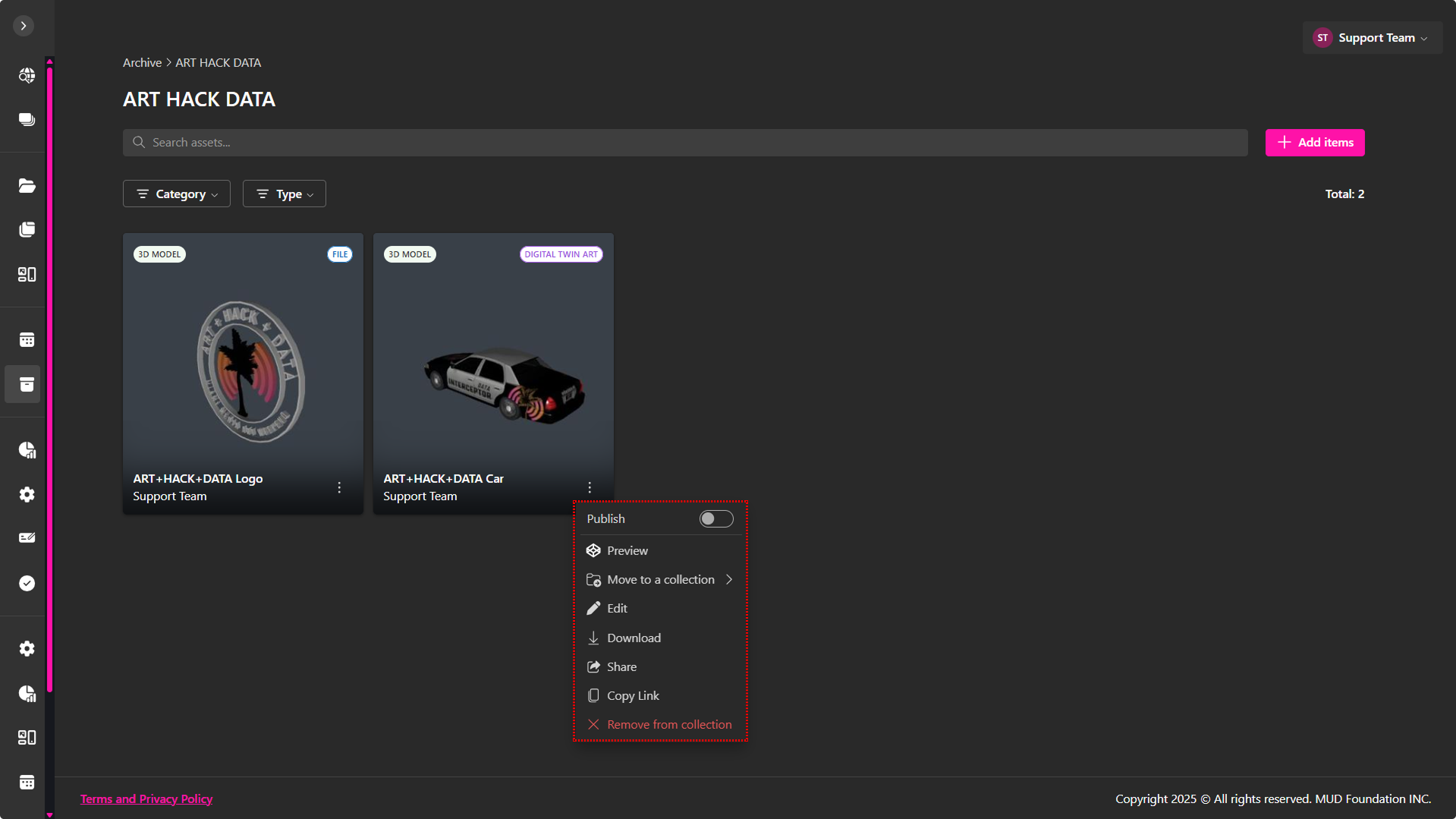
Task: Expand the left sidebar with arrow button
Action: click(24, 26)
